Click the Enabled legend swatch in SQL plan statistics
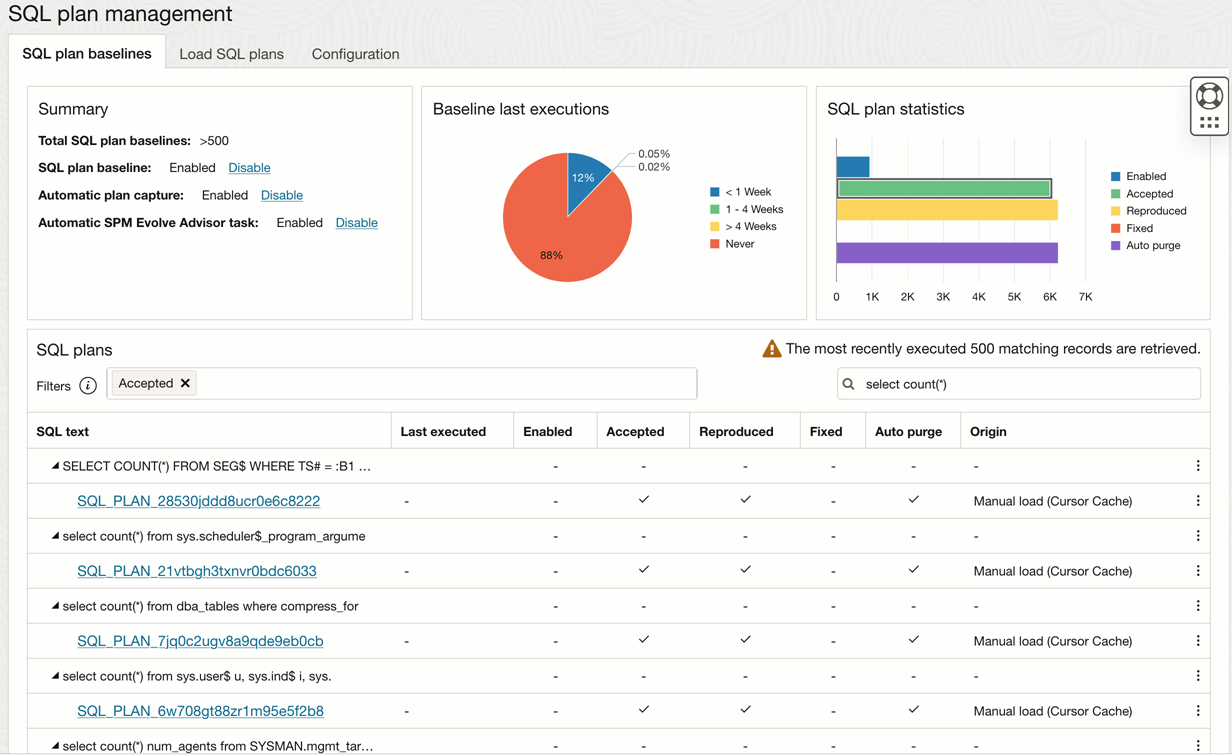The width and height of the screenshot is (1232, 755). [x=1116, y=177]
